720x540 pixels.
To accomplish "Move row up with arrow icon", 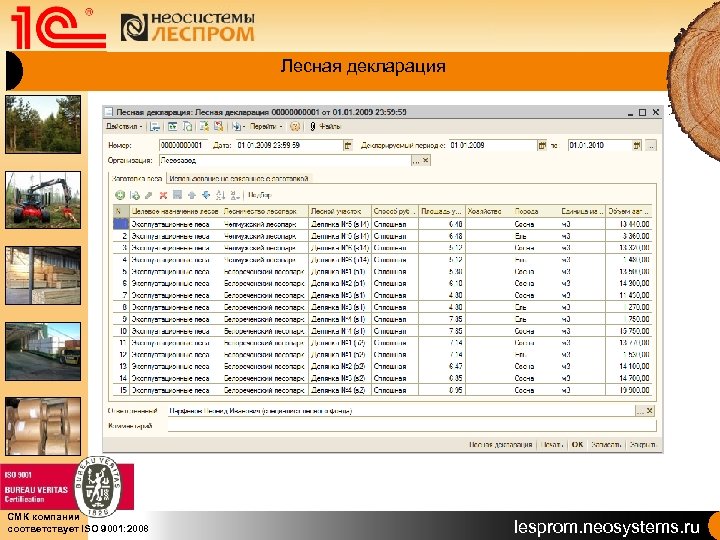I will 192,195.
